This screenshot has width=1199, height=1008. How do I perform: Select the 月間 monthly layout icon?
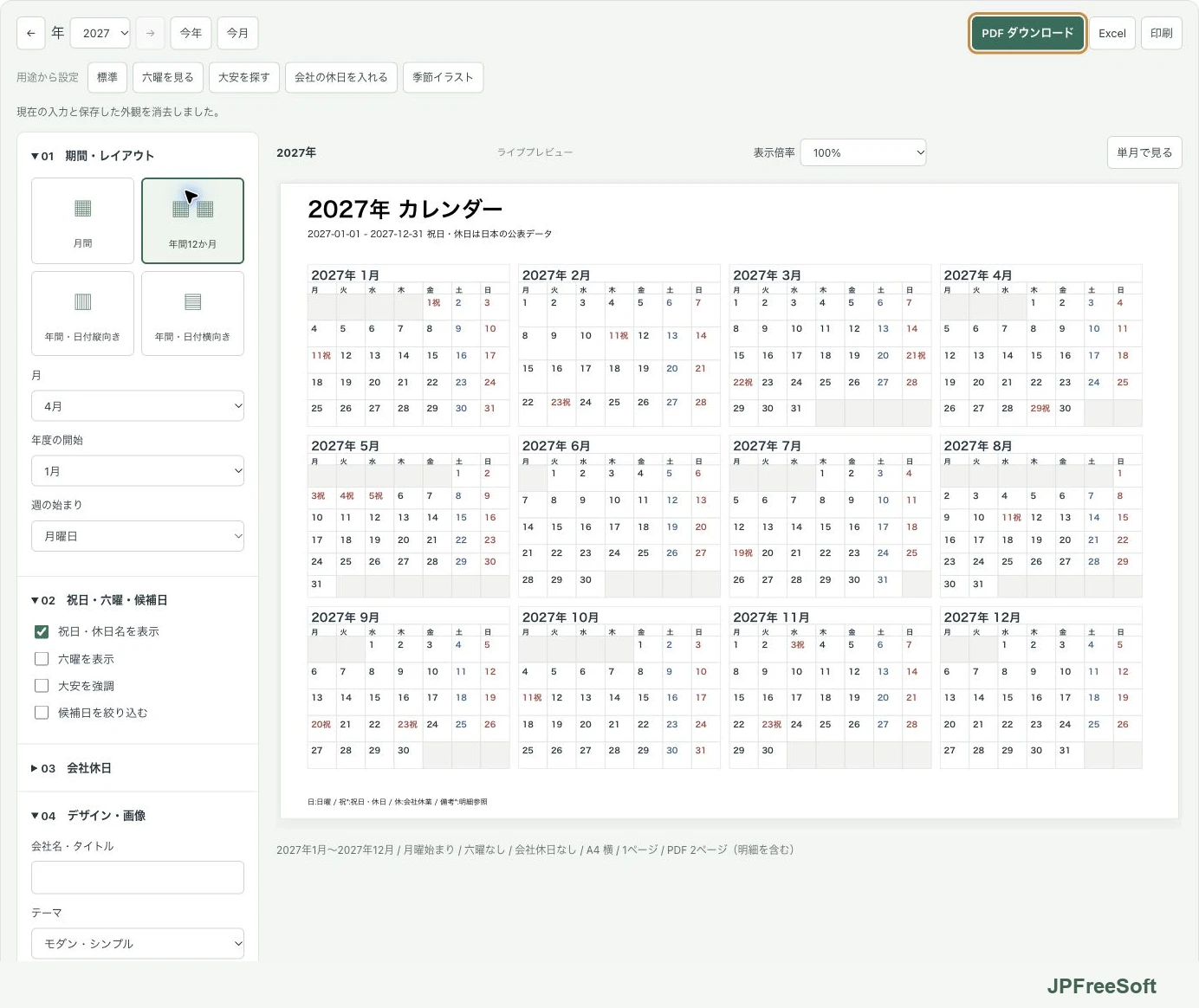[82, 220]
